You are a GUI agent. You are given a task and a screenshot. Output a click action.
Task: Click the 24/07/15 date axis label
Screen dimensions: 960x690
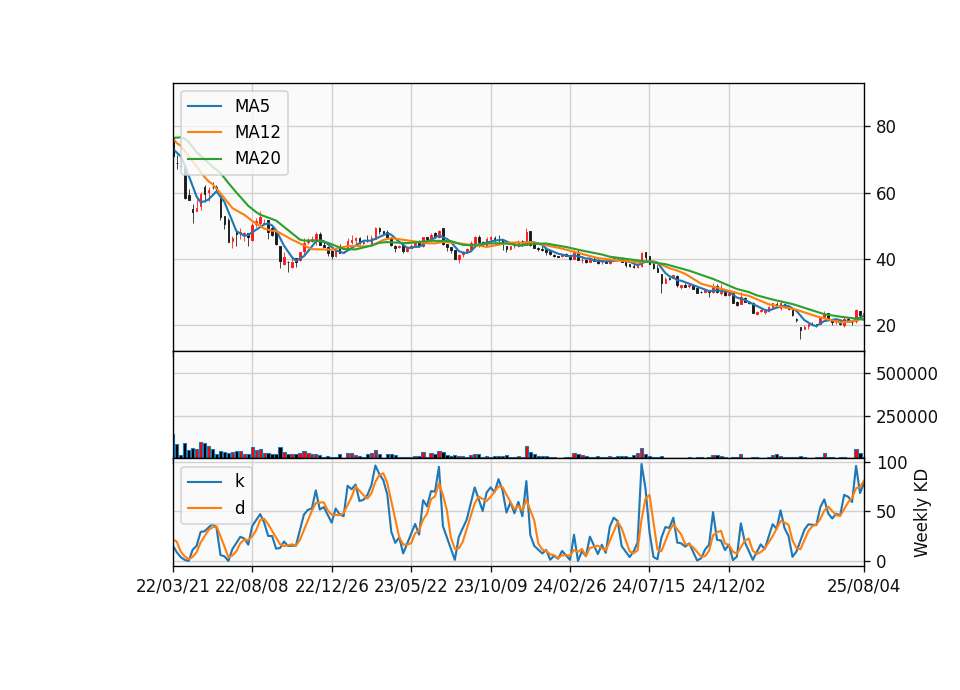pyautogui.click(x=648, y=586)
